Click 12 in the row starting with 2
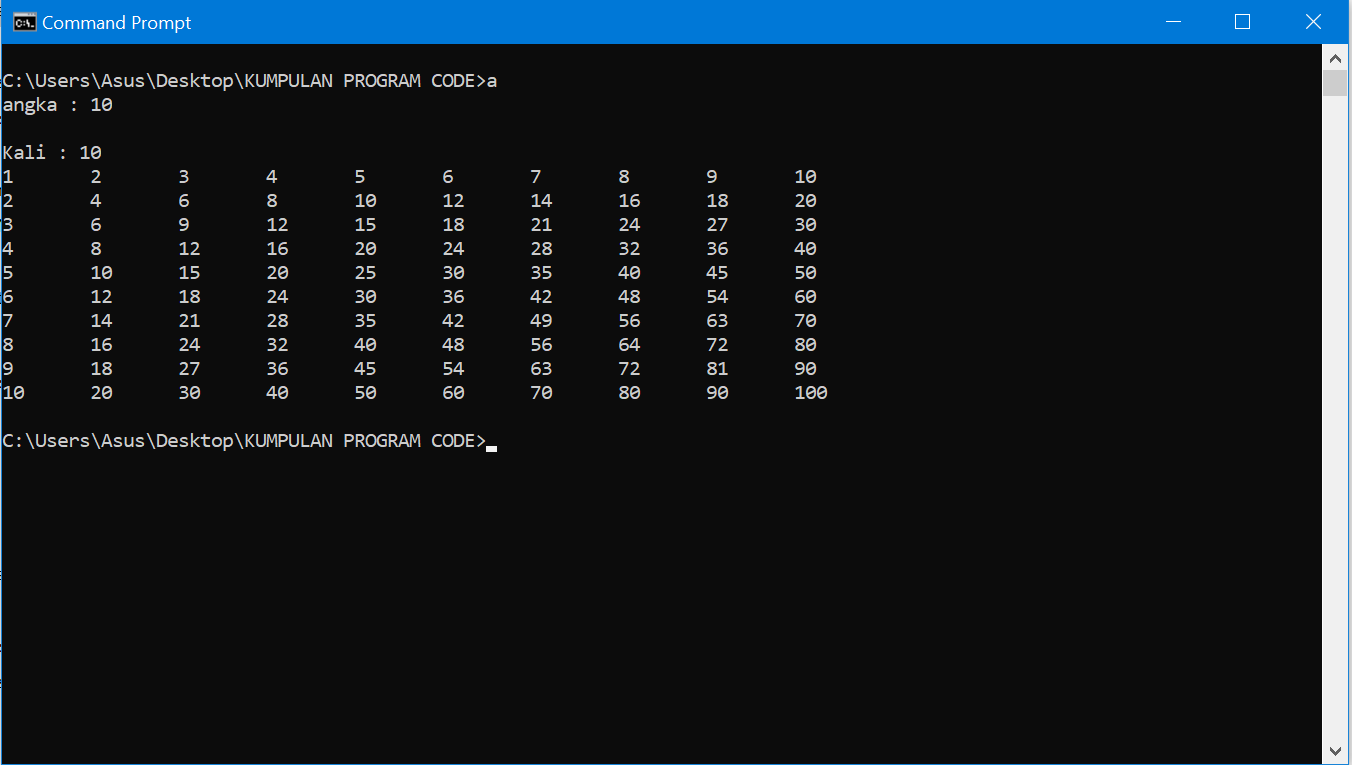 pyautogui.click(x=453, y=201)
